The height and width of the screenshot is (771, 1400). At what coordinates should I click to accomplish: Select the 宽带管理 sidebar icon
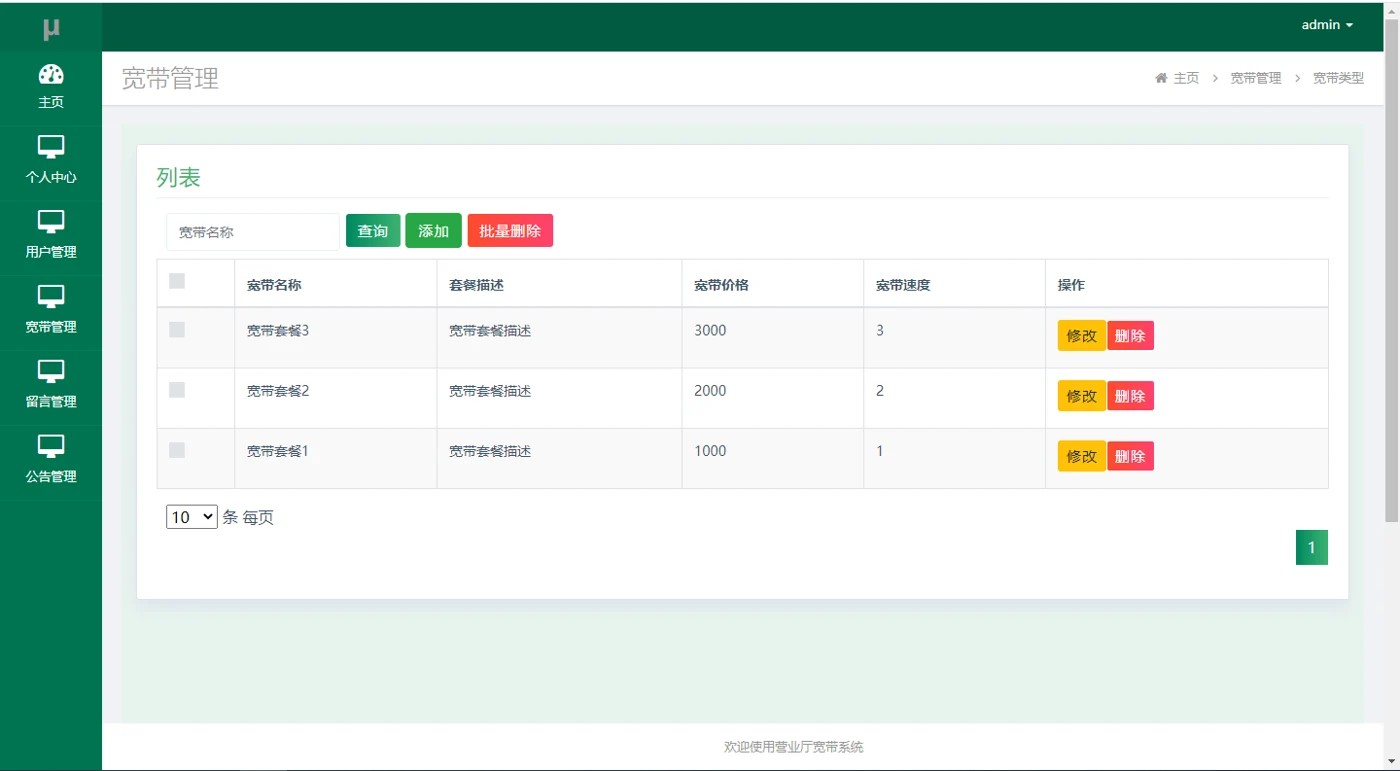click(x=51, y=297)
